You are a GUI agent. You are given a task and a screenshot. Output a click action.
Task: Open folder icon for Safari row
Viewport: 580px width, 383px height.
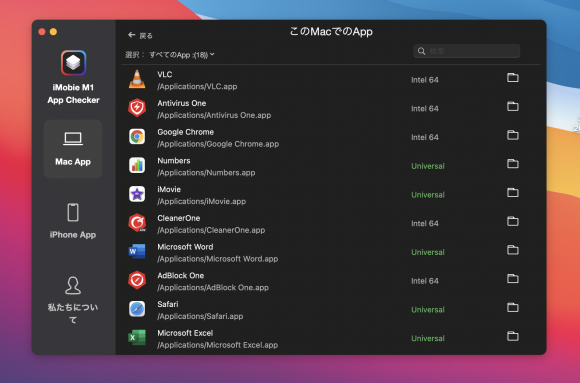[513, 308]
